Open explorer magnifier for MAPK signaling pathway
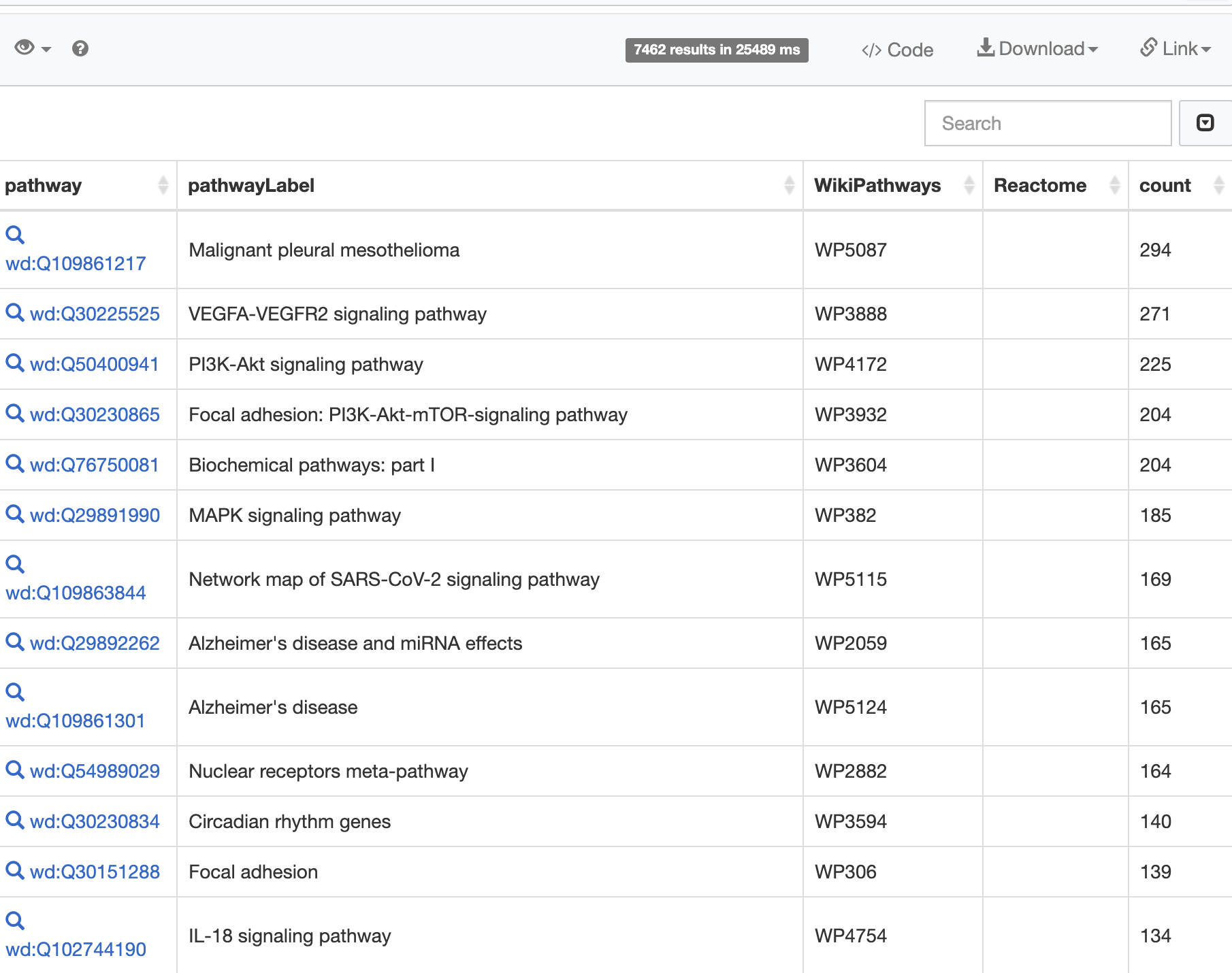 (15, 514)
